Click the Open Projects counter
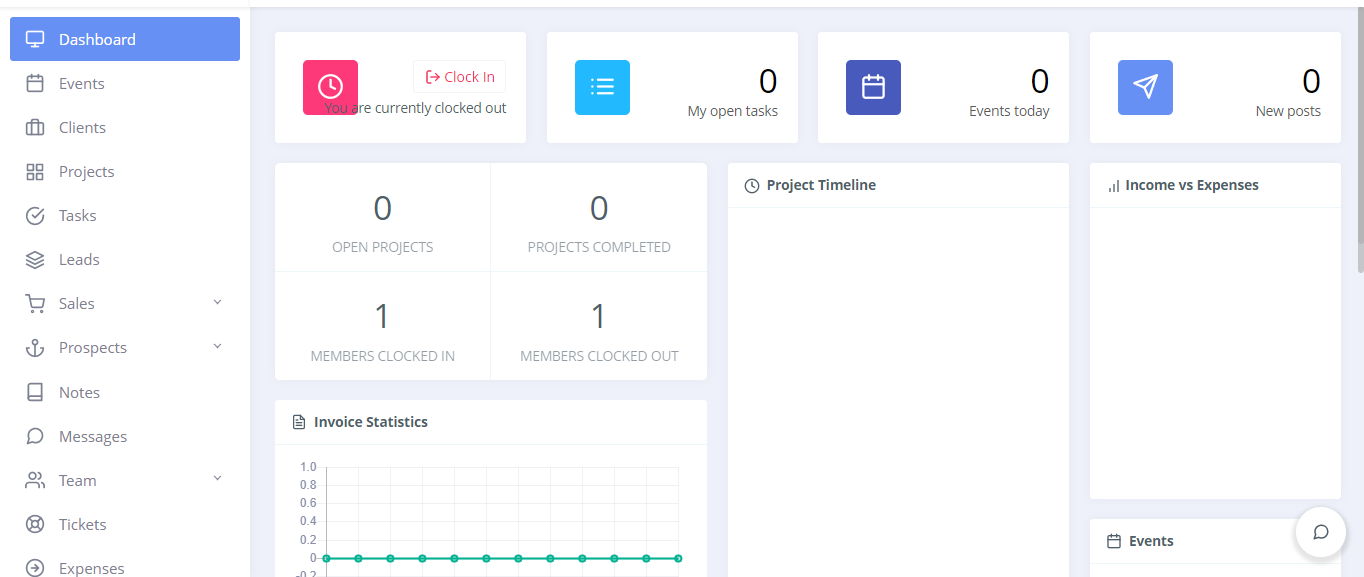The image size is (1364, 577). tap(382, 208)
